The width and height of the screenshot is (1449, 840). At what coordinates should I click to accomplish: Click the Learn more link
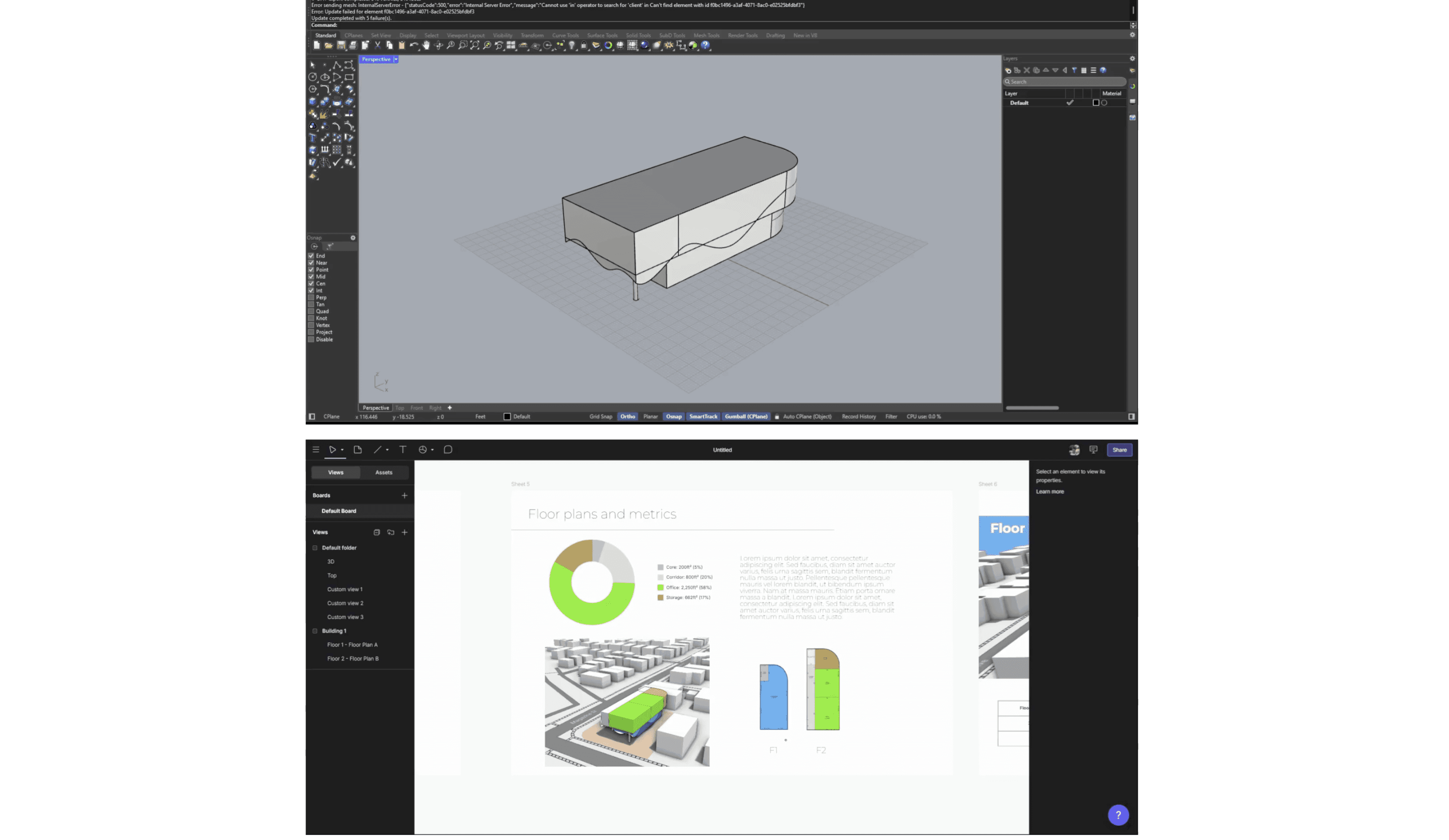click(x=1049, y=492)
